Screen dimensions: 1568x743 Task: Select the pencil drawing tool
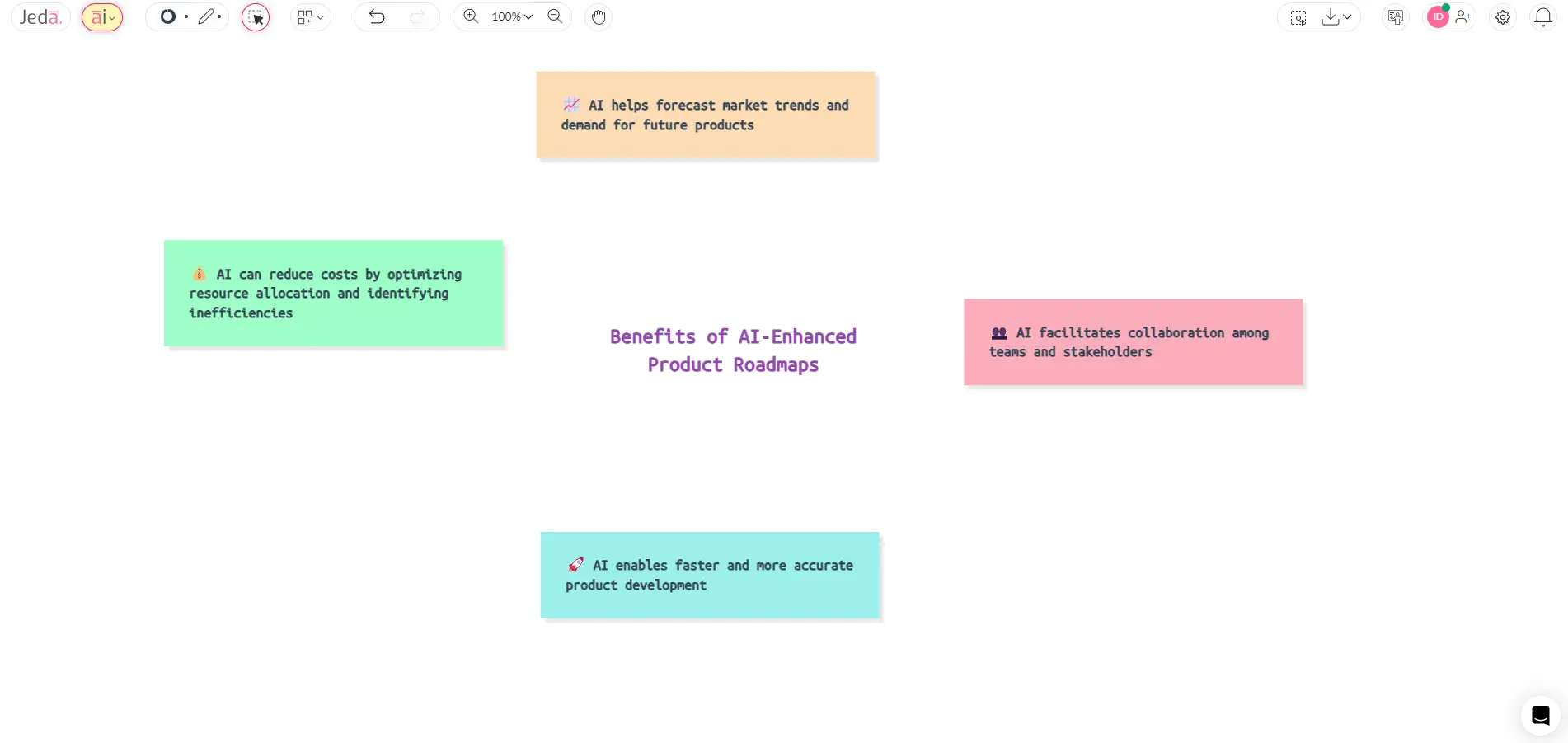tap(207, 16)
